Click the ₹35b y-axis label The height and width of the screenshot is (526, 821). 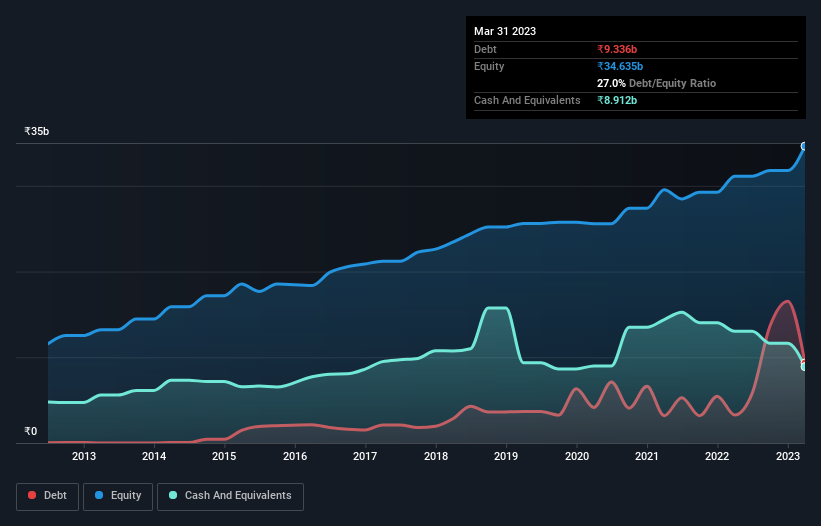click(37, 131)
